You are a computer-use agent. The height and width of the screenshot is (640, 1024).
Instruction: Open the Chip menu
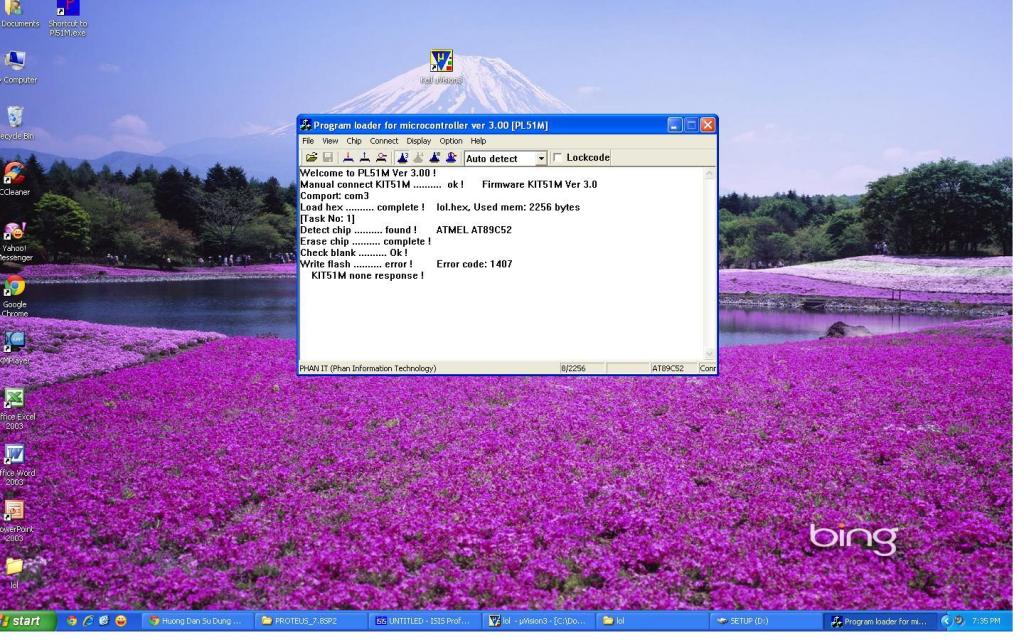(x=354, y=141)
